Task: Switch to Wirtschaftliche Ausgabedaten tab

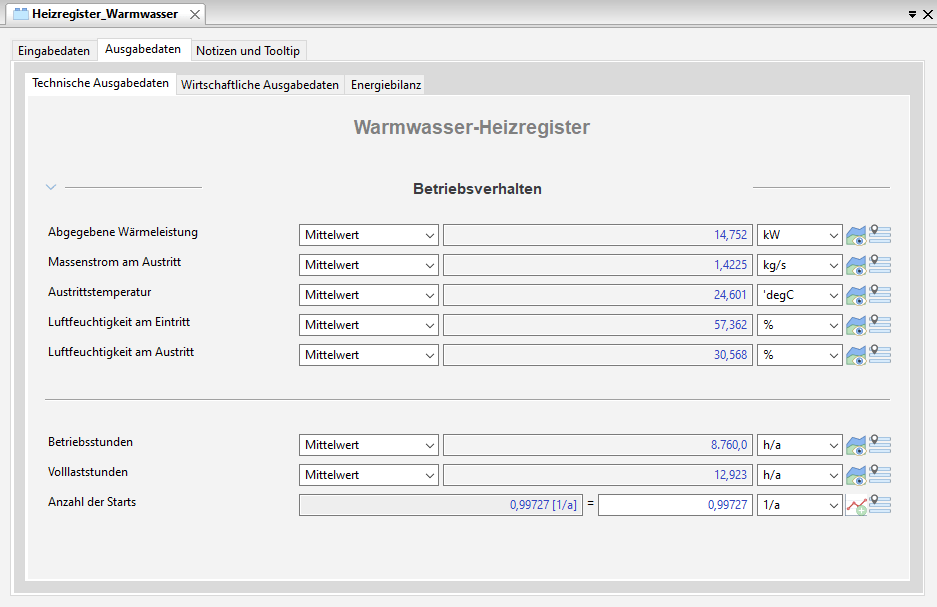Action: (x=260, y=85)
